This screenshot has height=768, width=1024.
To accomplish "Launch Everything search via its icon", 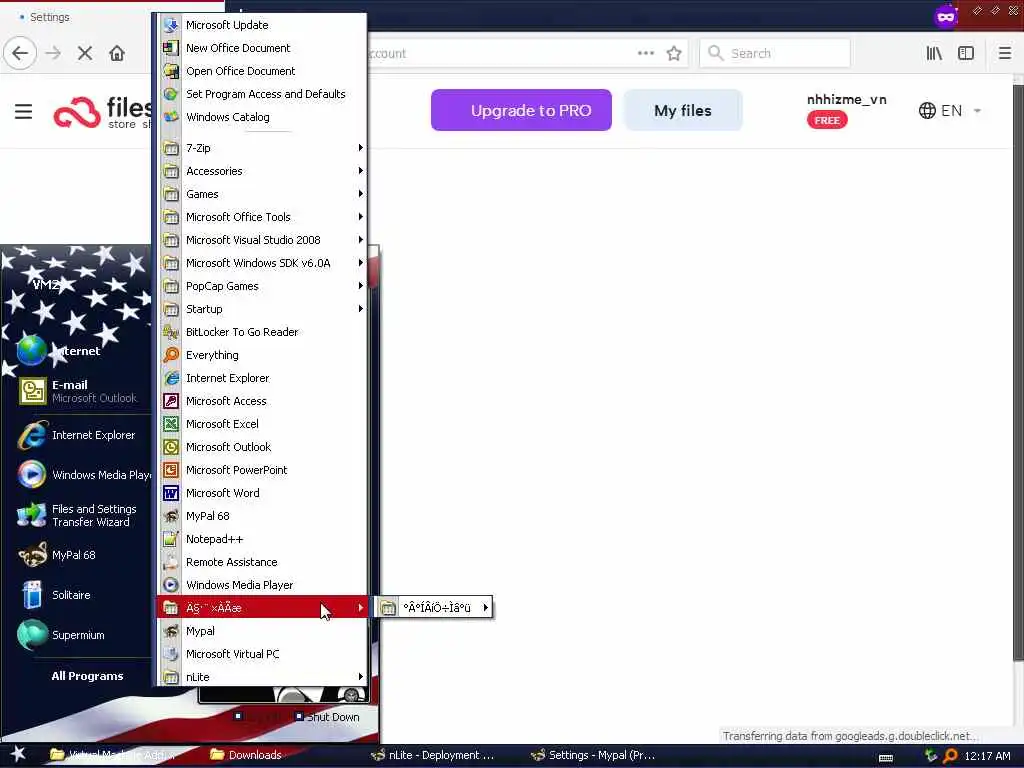I will [170, 355].
